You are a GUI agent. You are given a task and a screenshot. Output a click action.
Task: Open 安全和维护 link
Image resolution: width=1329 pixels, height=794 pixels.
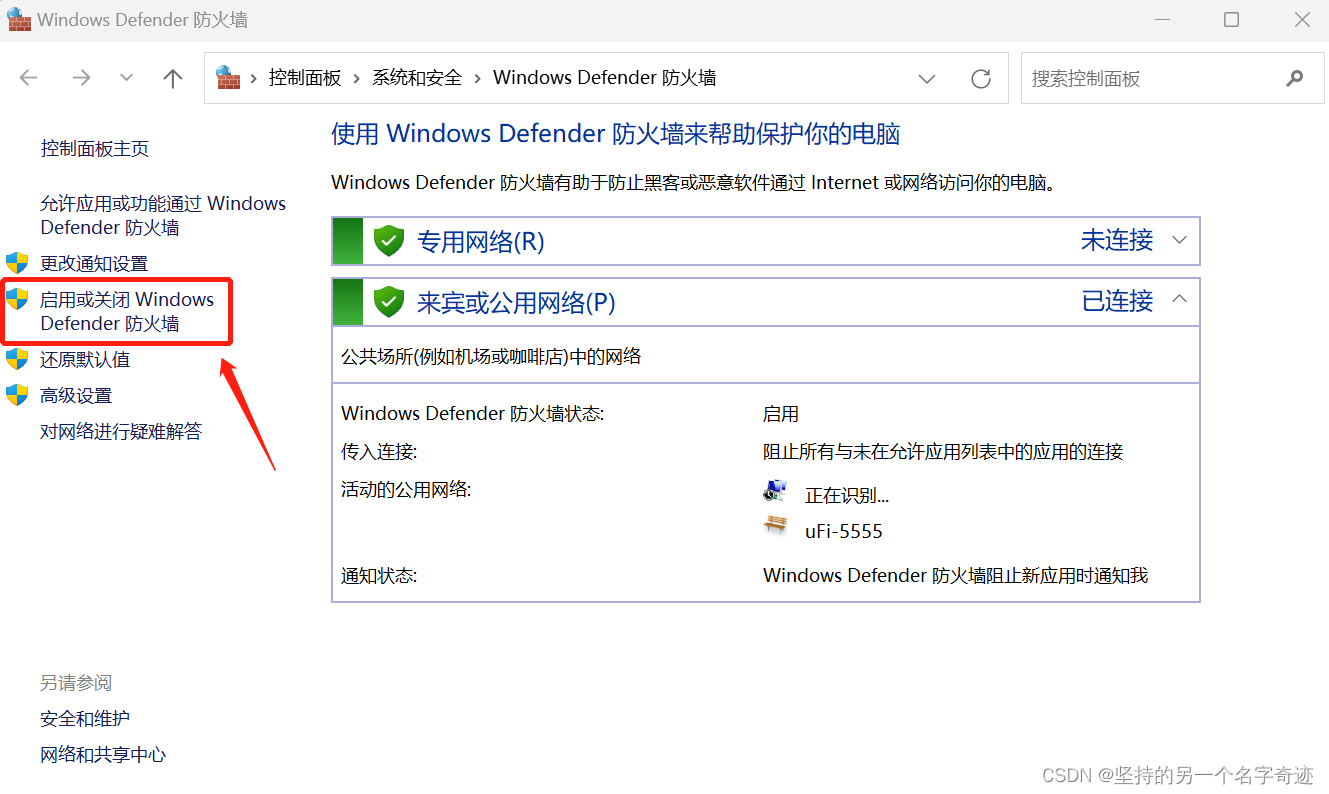[x=85, y=719]
